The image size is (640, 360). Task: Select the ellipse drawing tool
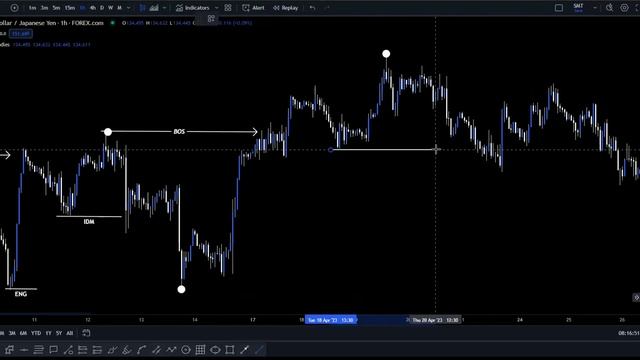click(x=215, y=350)
